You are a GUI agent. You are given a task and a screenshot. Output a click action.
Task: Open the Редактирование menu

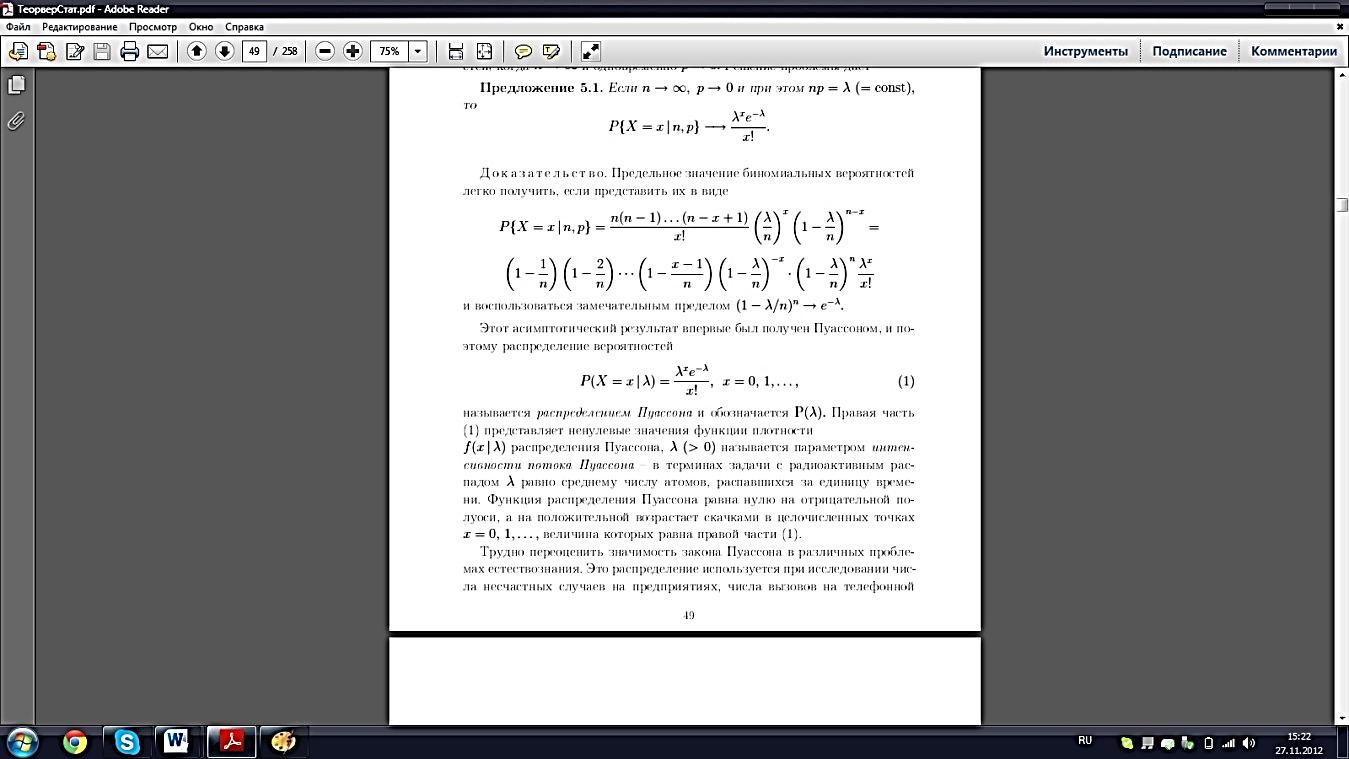(79, 27)
